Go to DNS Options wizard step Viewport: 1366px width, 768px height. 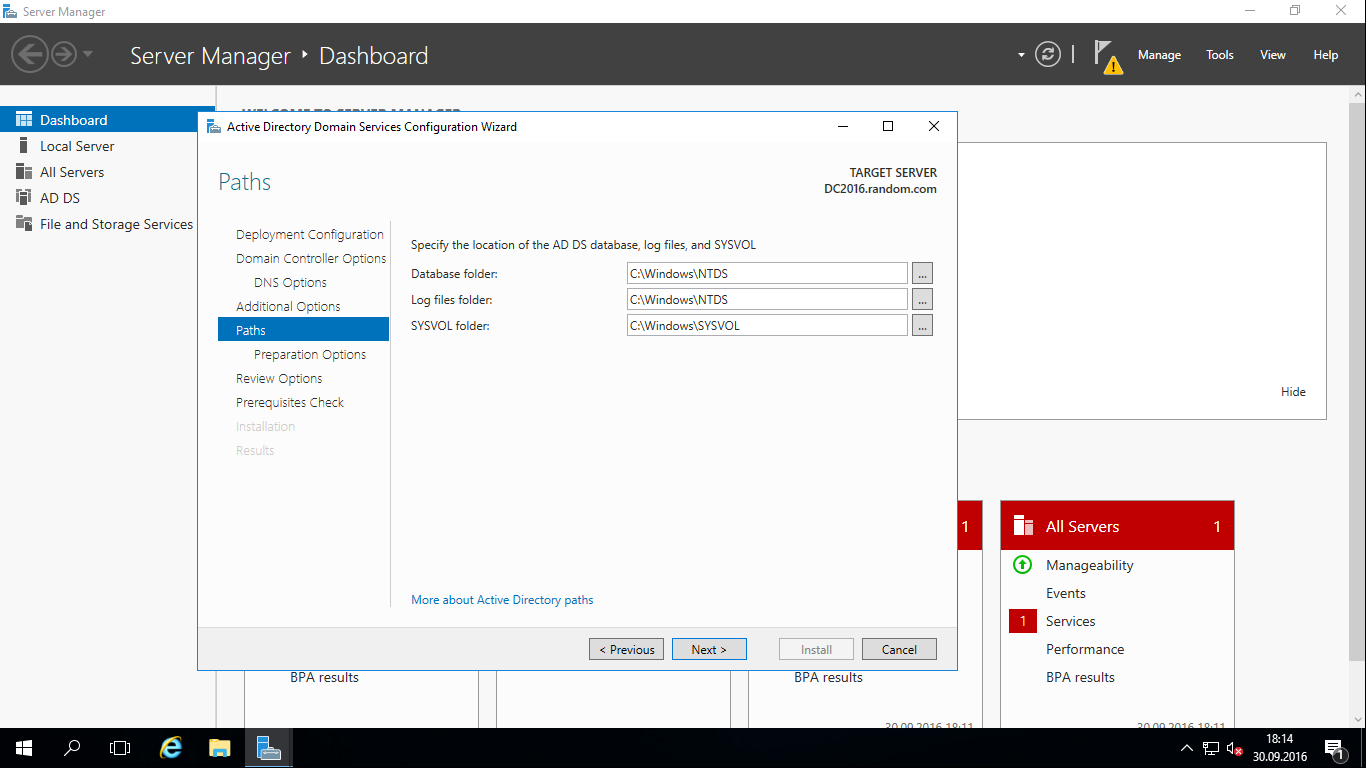pos(290,282)
